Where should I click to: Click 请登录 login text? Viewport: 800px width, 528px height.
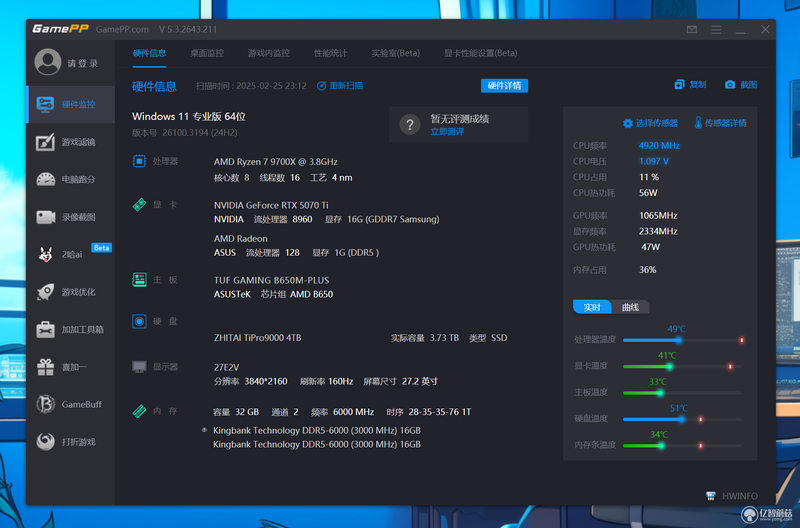coord(83,63)
